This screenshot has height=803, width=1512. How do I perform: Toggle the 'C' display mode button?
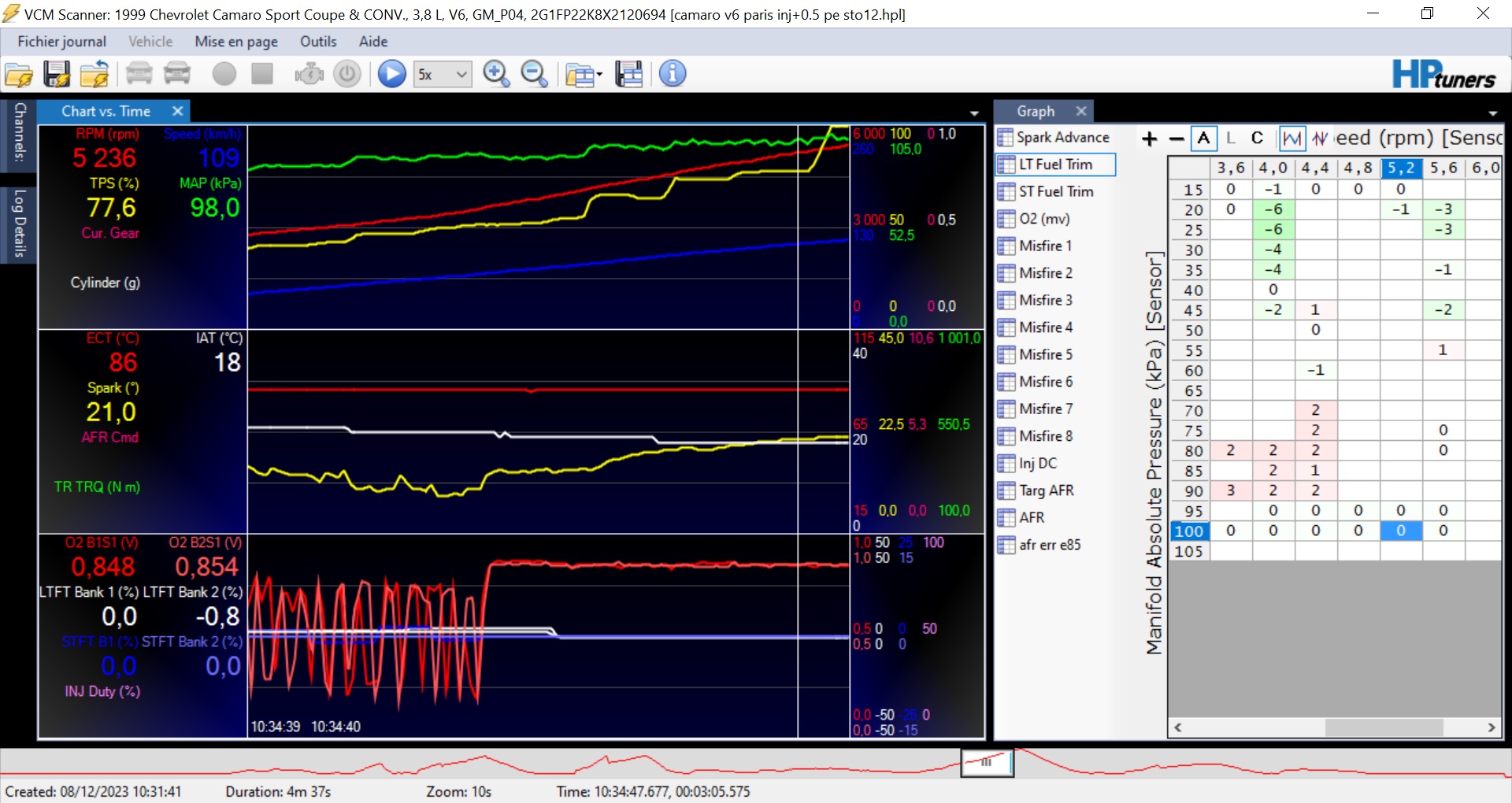(x=1257, y=139)
